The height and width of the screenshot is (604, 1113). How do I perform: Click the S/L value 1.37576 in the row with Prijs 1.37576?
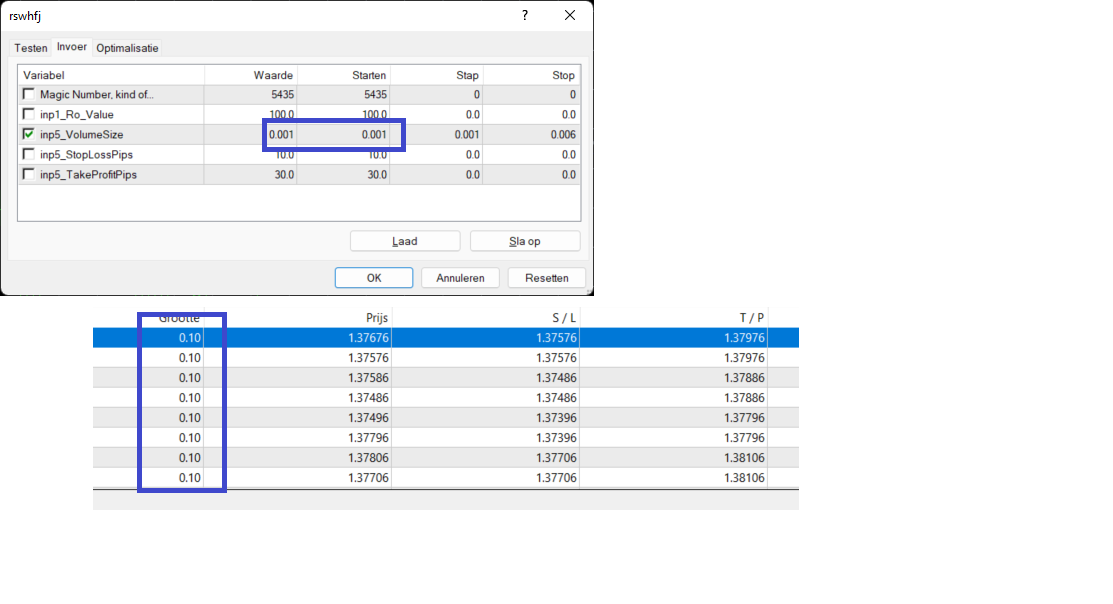point(556,358)
